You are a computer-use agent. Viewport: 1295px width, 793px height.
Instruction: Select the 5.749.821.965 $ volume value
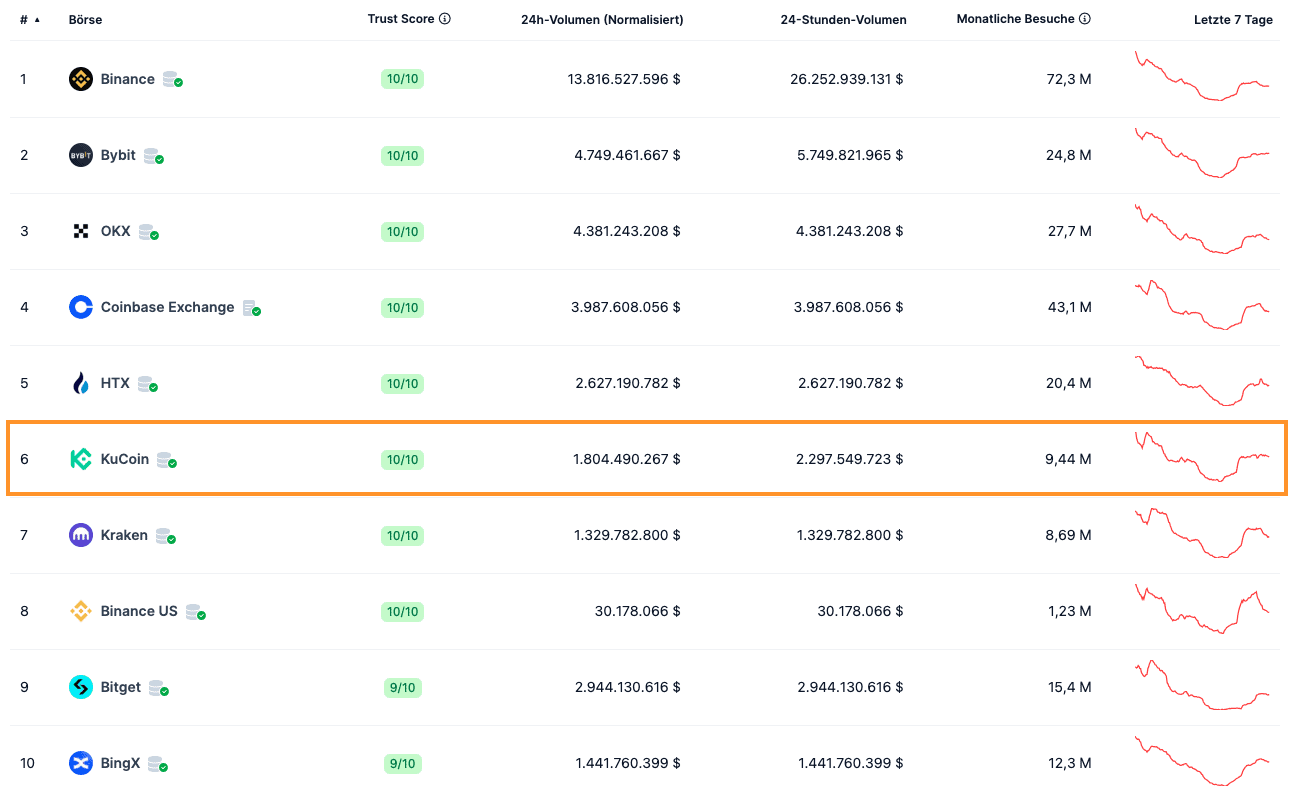click(849, 155)
